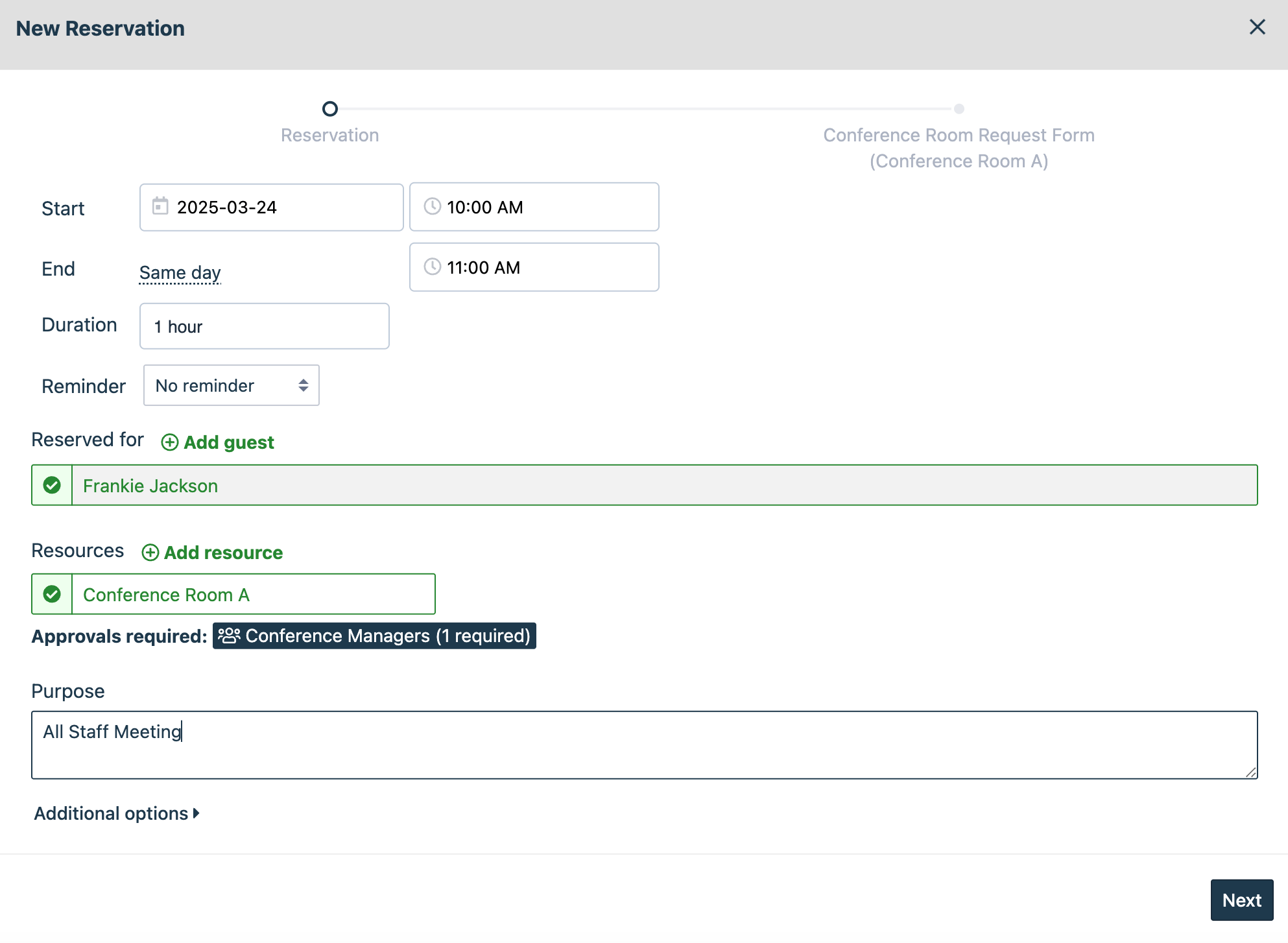This screenshot has height=943, width=1288.
Task: Click the group icon in Conference Managers badge
Action: point(229,636)
